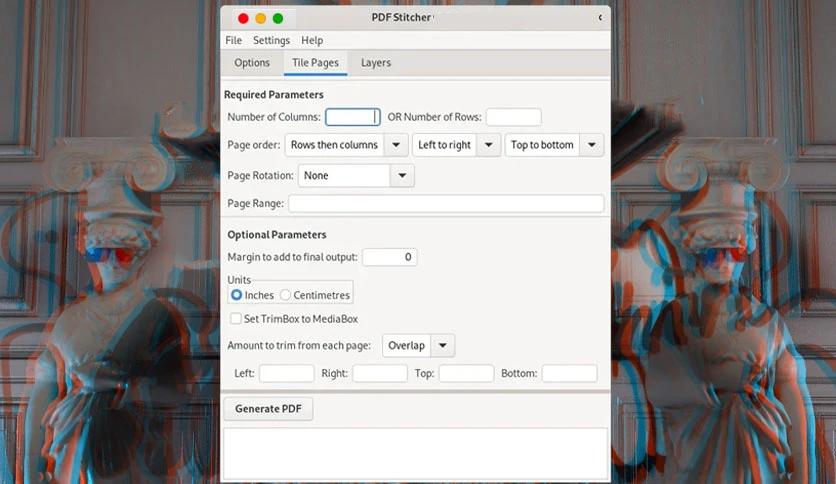Click the Bottom trim field
The image size is (836, 484).
point(569,373)
